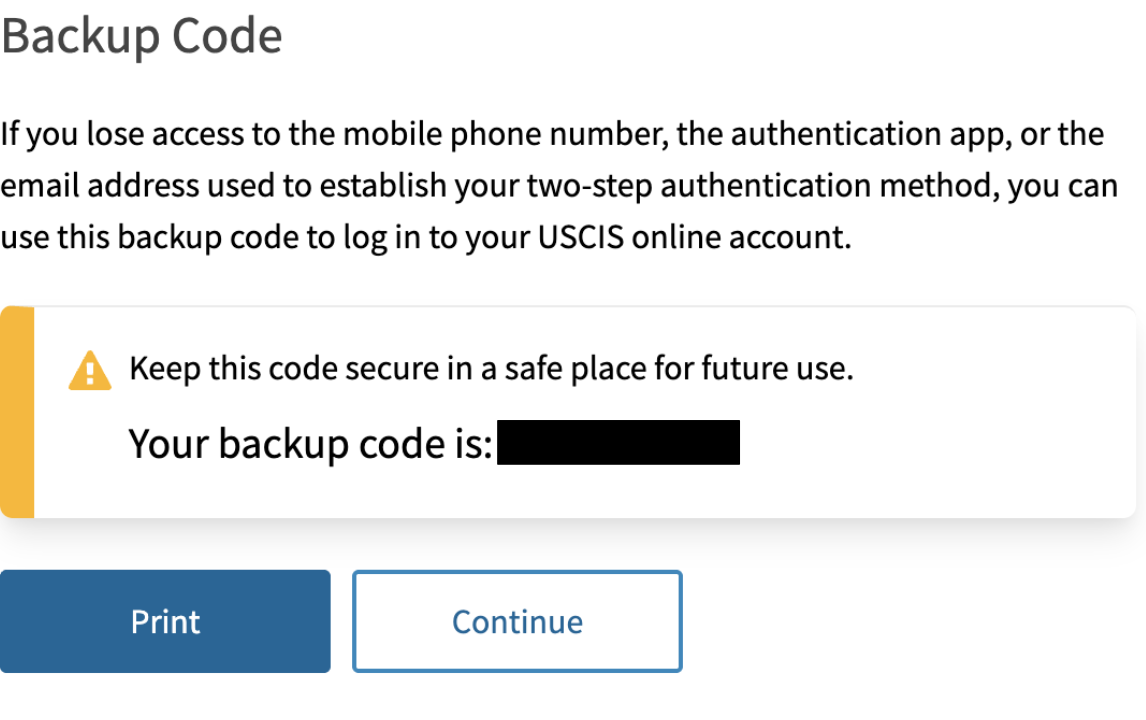Click the phrase 'two-step authentication method'
Viewport: 1146px width, 720px height.
click(763, 186)
